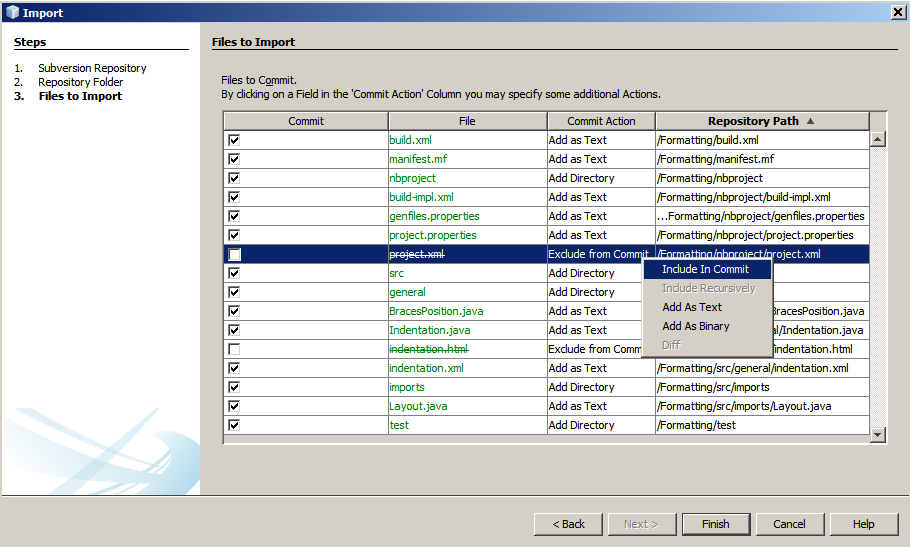This screenshot has width=910, height=547.
Task: Click the Import dialog title bar icon
Action: click(x=10, y=12)
